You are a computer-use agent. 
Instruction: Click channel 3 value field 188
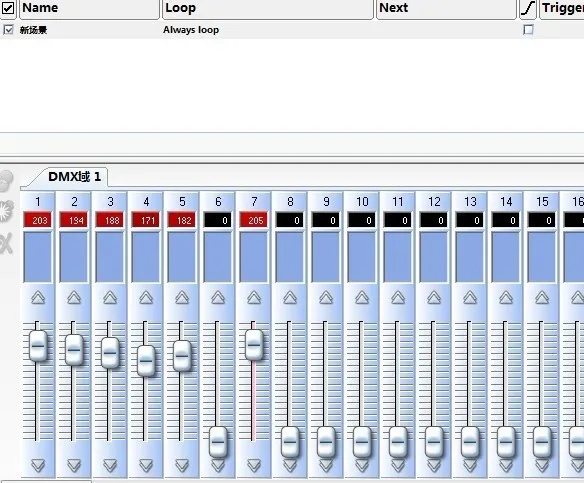[110, 220]
